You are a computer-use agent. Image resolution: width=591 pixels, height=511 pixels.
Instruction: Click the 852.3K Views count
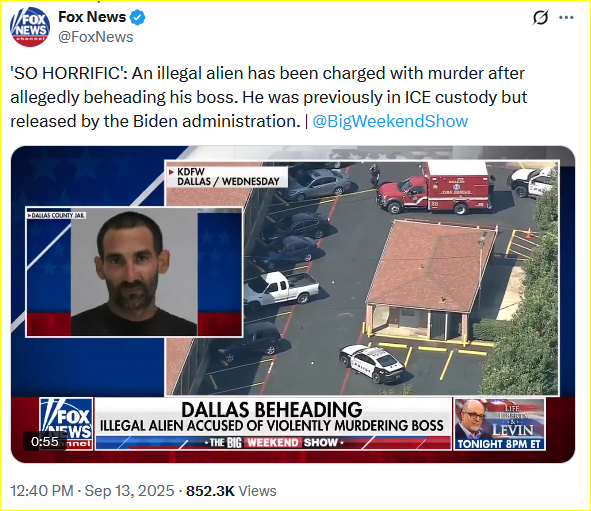tap(231, 491)
